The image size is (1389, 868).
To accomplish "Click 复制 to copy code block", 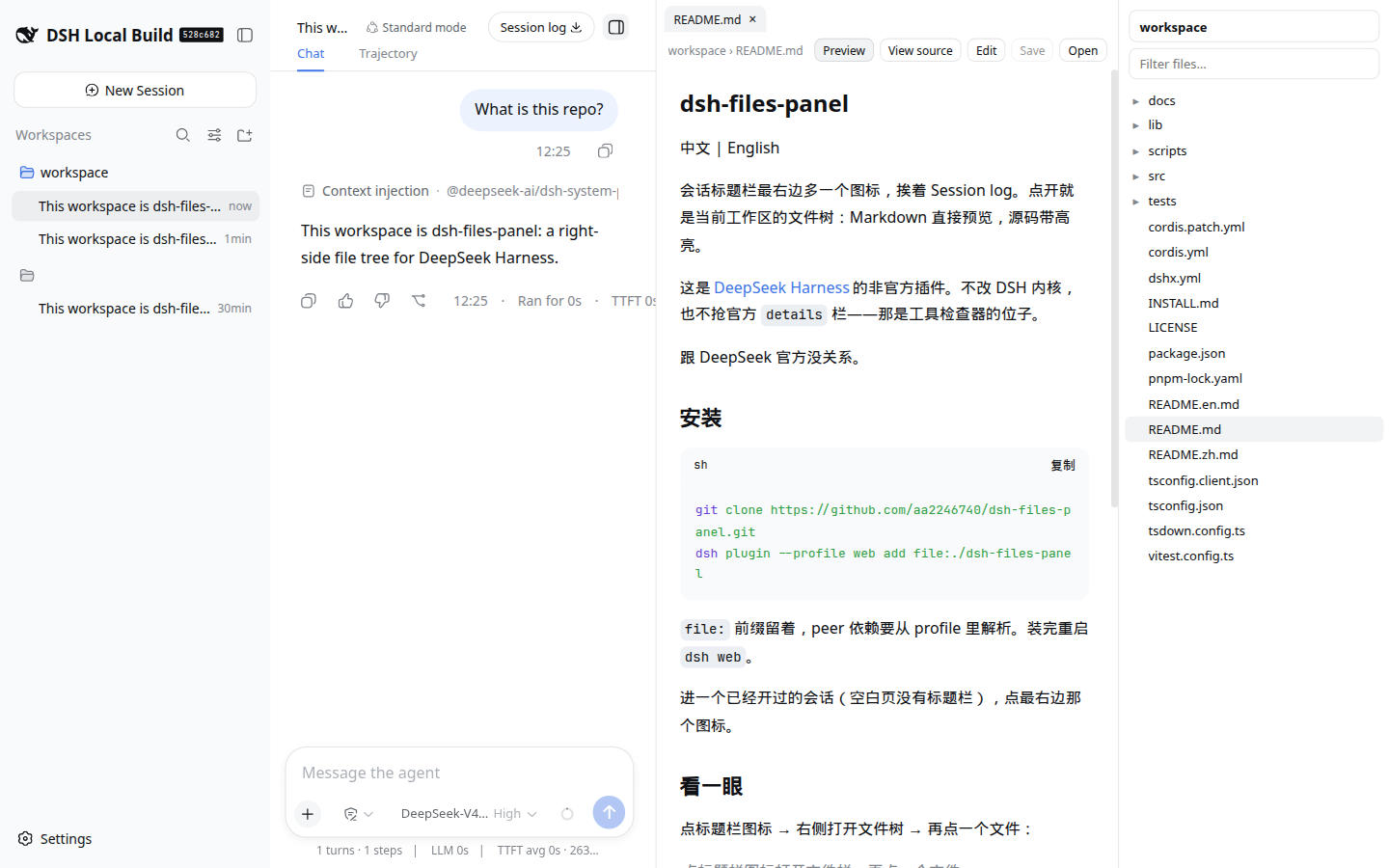I will pyautogui.click(x=1063, y=465).
